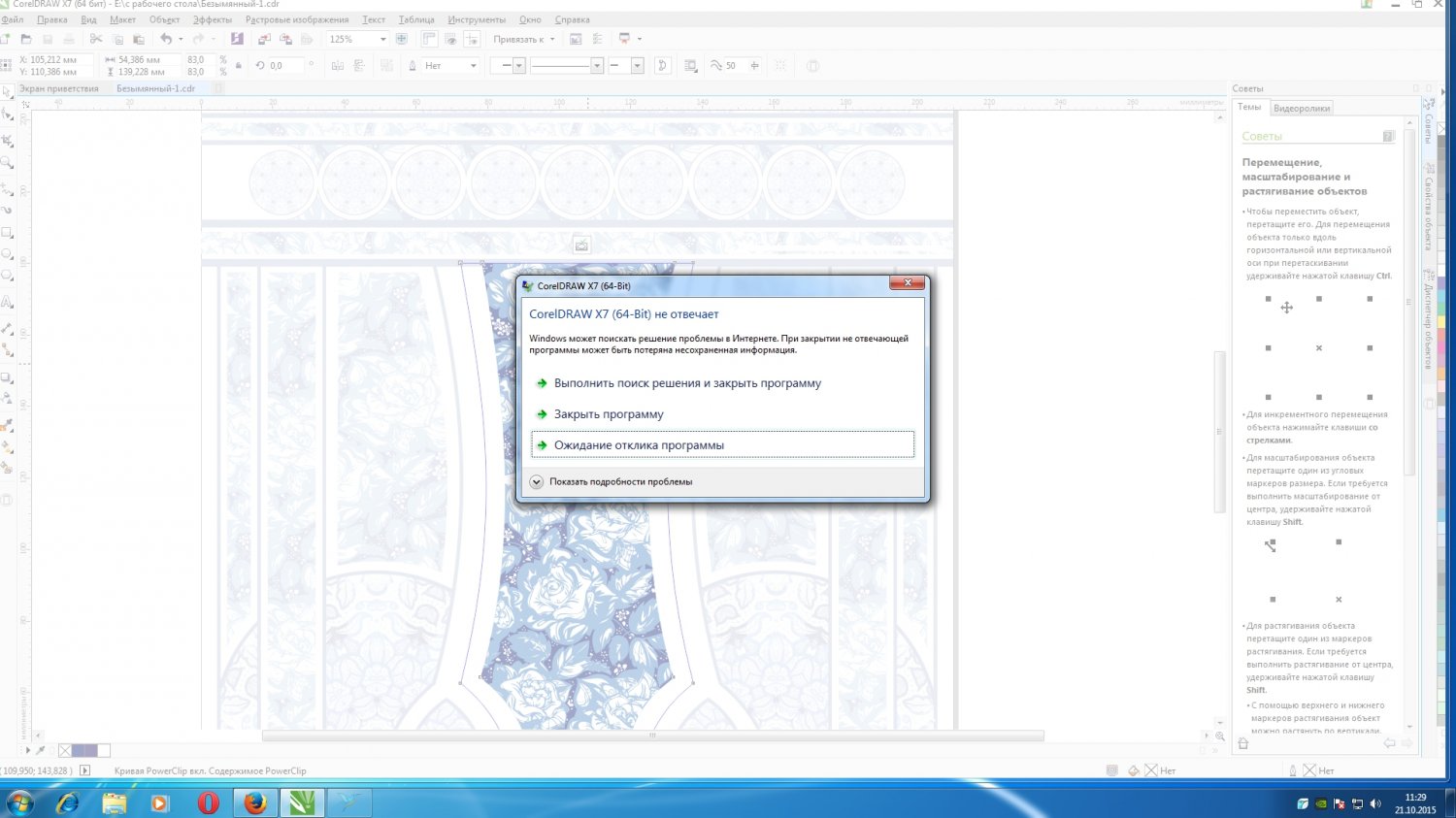The image size is (1456, 818).
Task: Click the Home icon in Советы panel
Action: [x=1242, y=743]
